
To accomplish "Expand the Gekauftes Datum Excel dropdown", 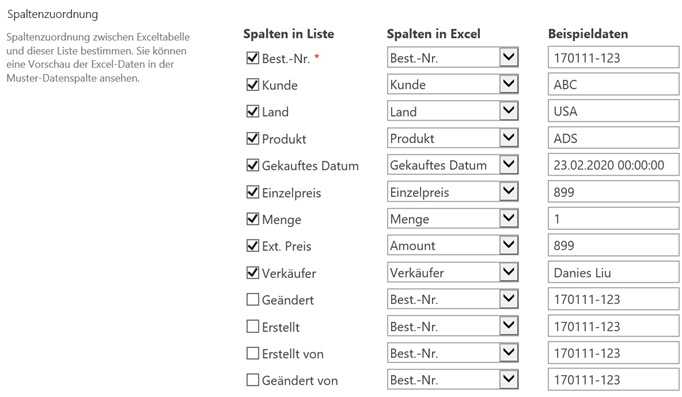I will tap(452, 165).
